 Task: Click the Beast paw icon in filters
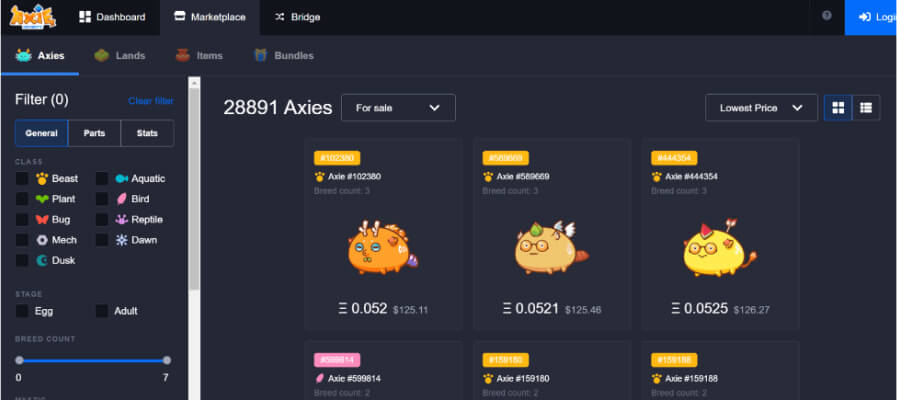[x=41, y=179]
